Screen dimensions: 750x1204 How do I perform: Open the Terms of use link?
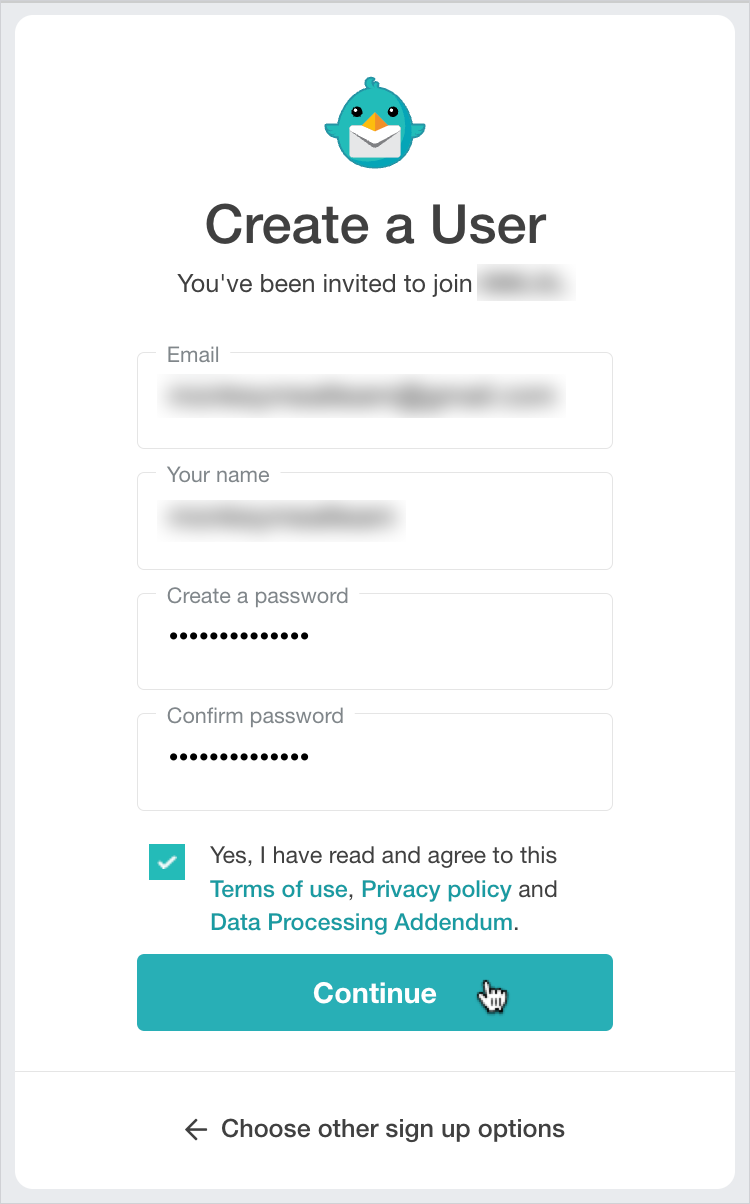coord(278,889)
